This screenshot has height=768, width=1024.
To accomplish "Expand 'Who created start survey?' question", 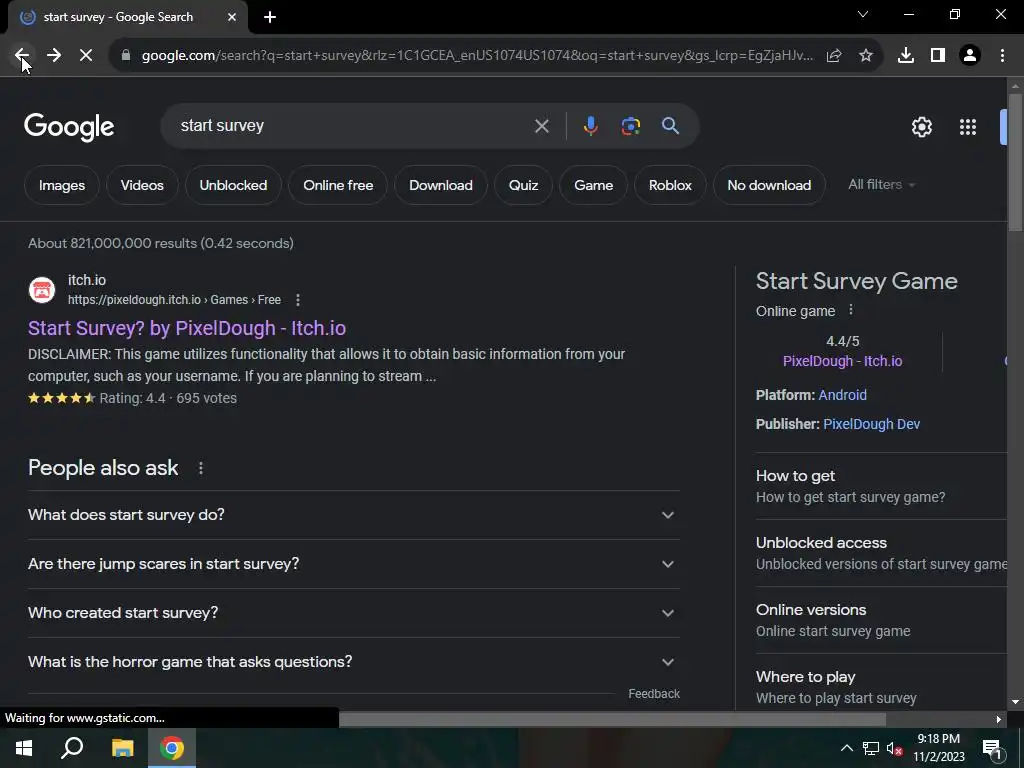I will coord(353,613).
